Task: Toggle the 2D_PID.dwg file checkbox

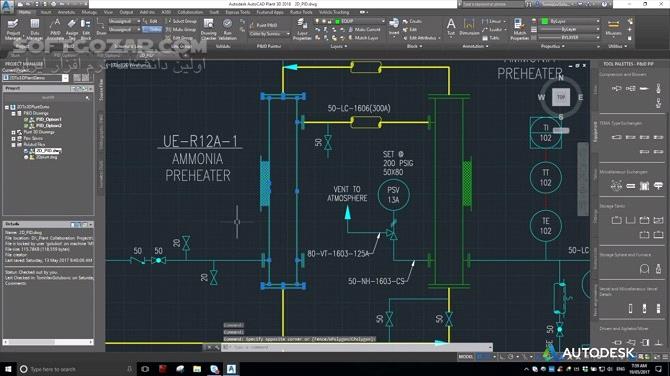Action: coord(26,151)
